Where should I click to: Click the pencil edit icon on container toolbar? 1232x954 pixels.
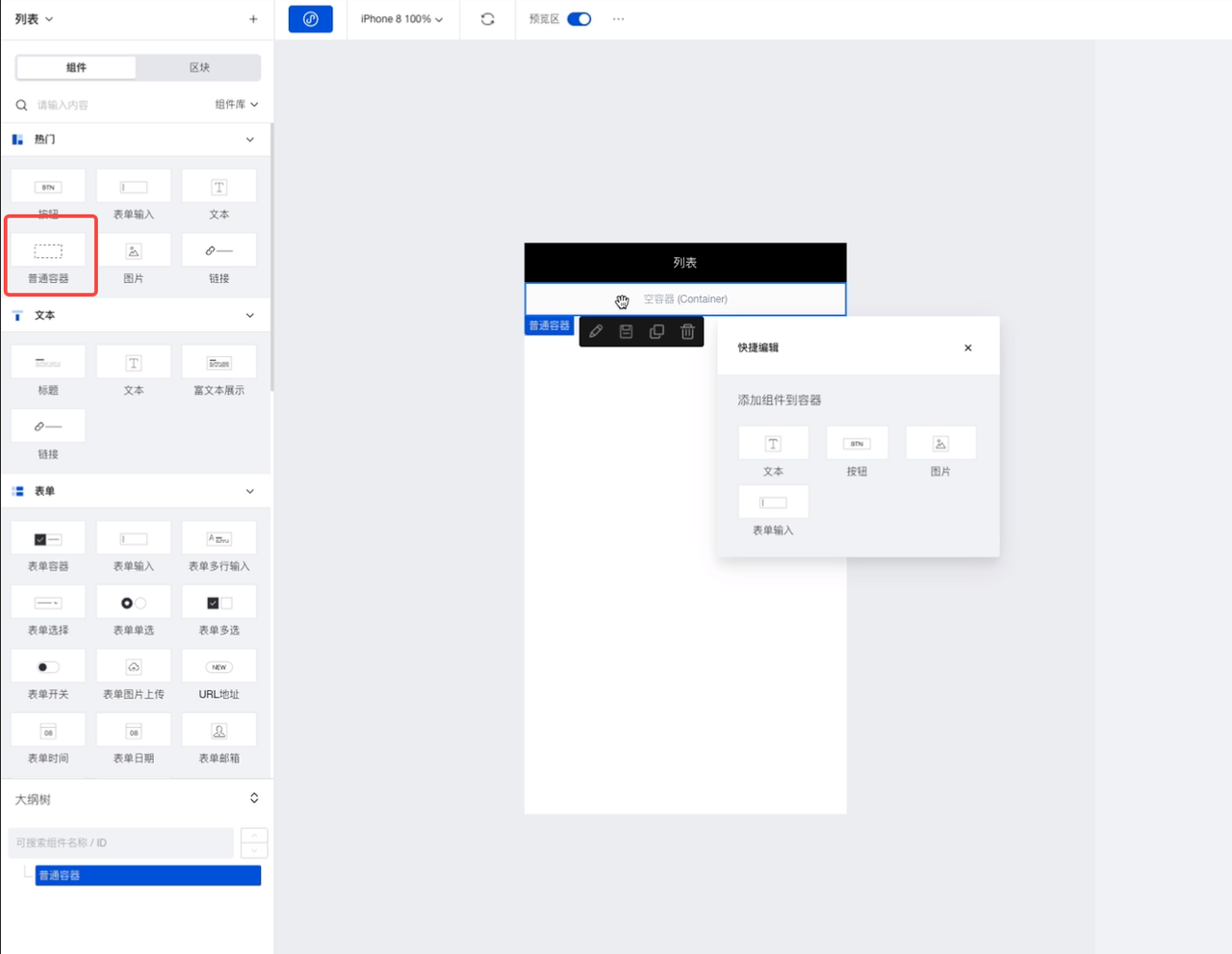[596, 331]
